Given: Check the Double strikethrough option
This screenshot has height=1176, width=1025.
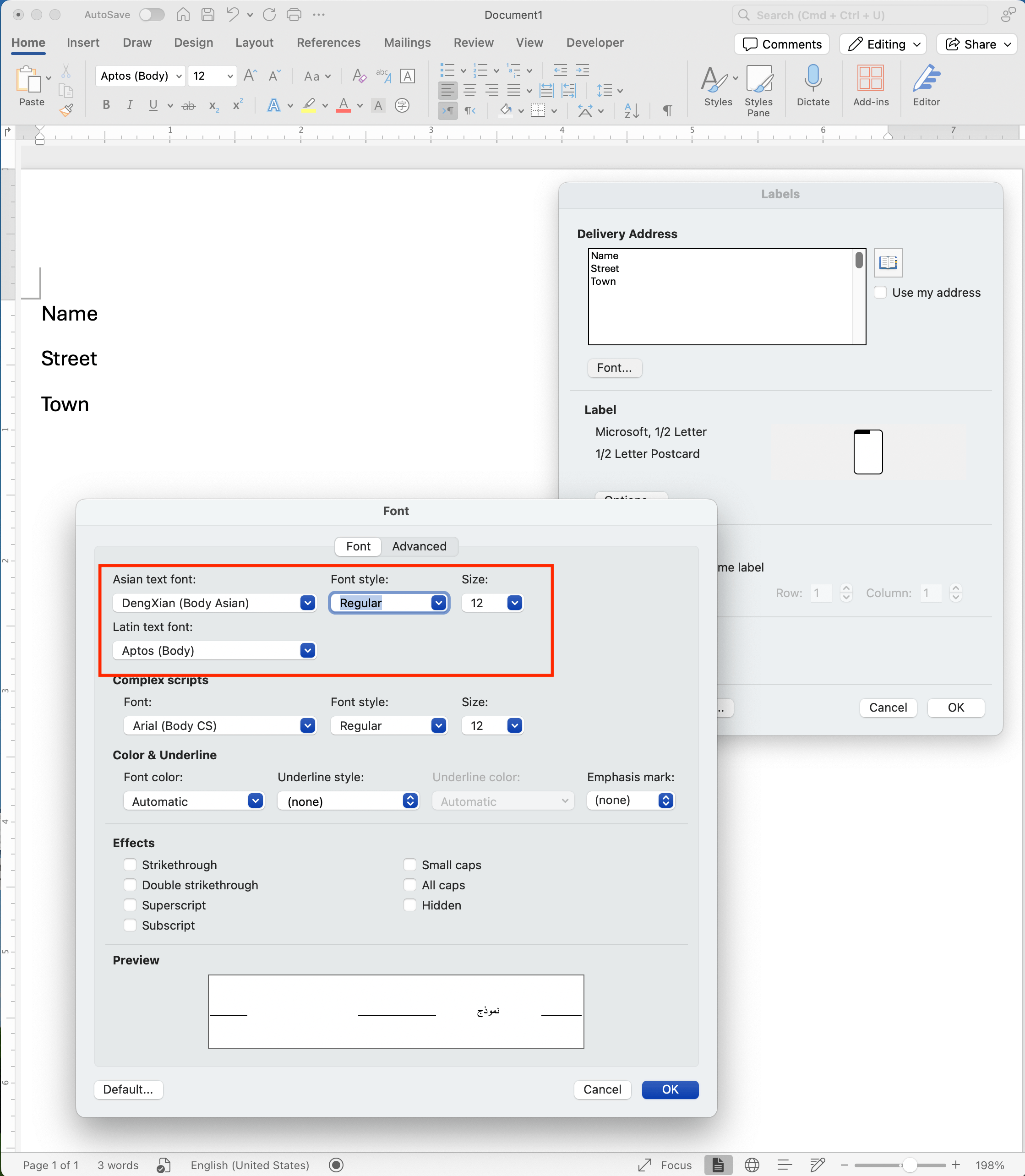Looking at the screenshot, I should [x=130, y=885].
